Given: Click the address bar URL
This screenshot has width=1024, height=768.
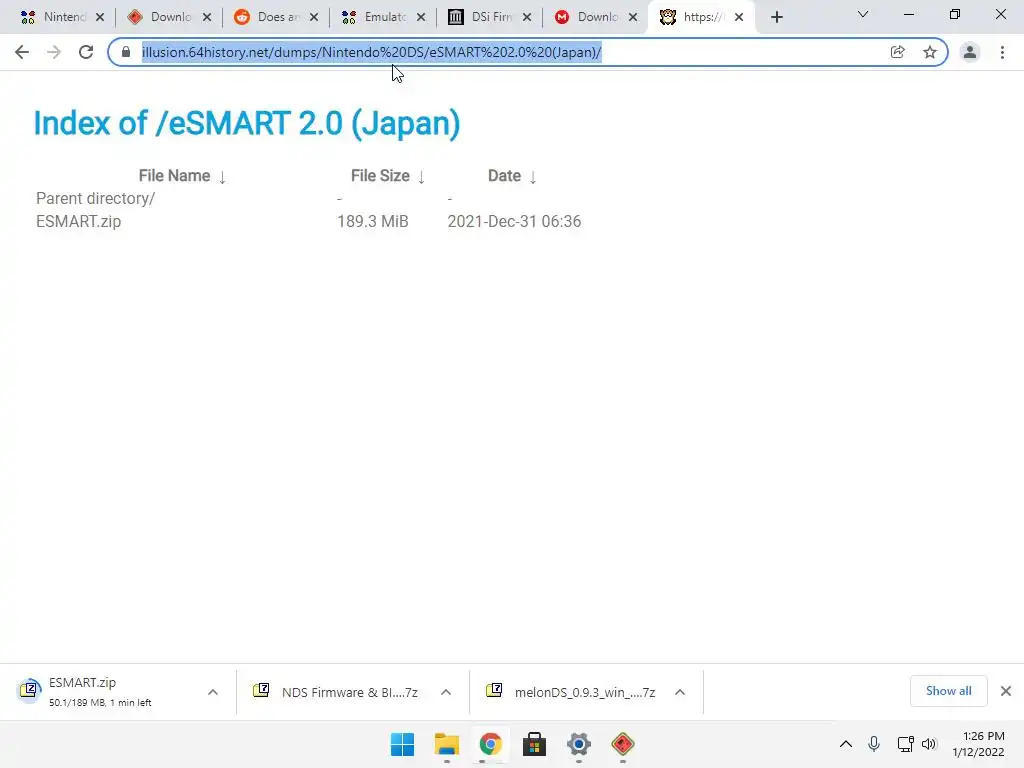Looking at the screenshot, I should click(x=372, y=52).
